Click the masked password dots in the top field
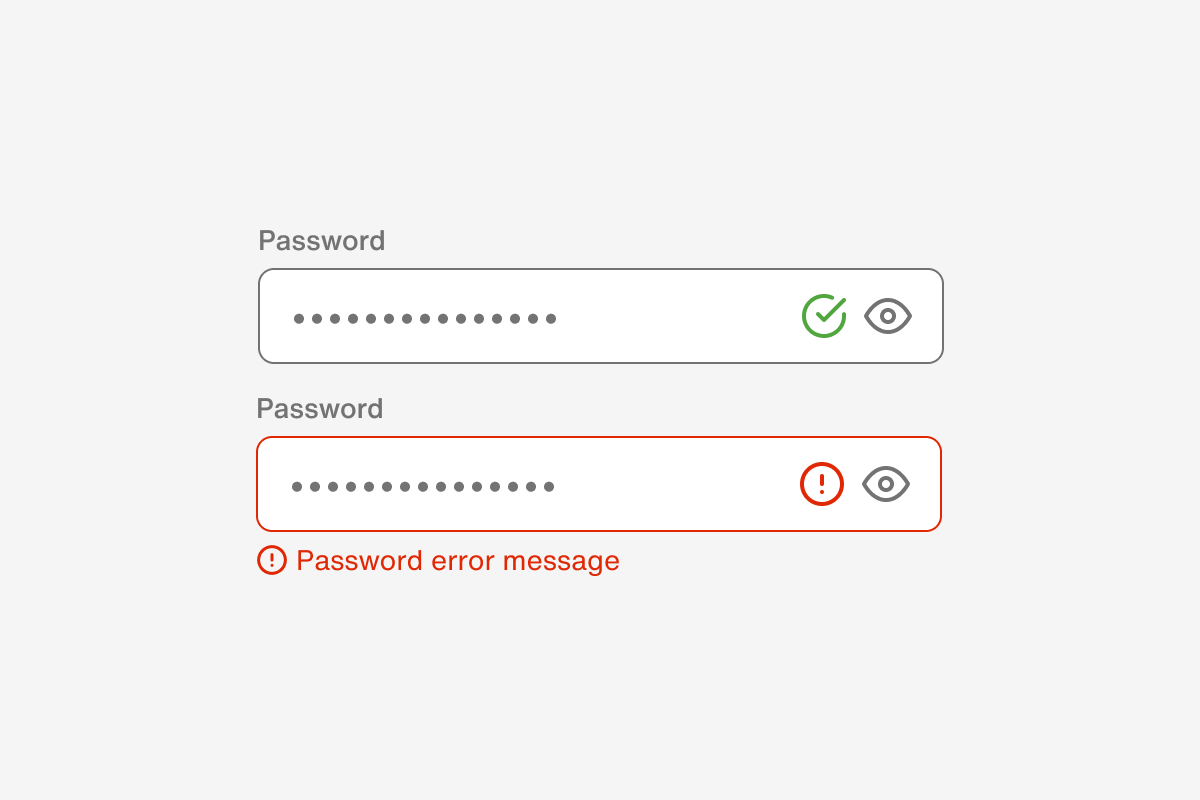The height and width of the screenshot is (800, 1200). point(424,317)
